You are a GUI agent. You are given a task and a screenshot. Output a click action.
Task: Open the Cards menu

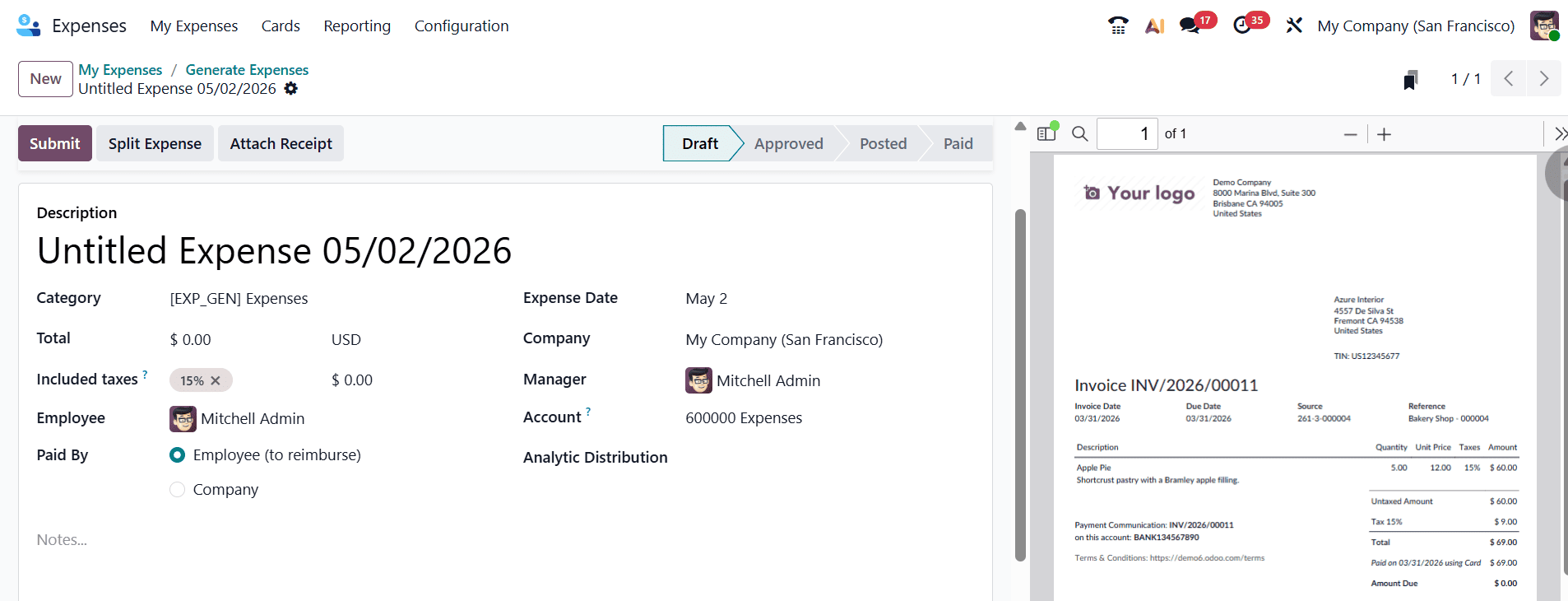pos(281,26)
